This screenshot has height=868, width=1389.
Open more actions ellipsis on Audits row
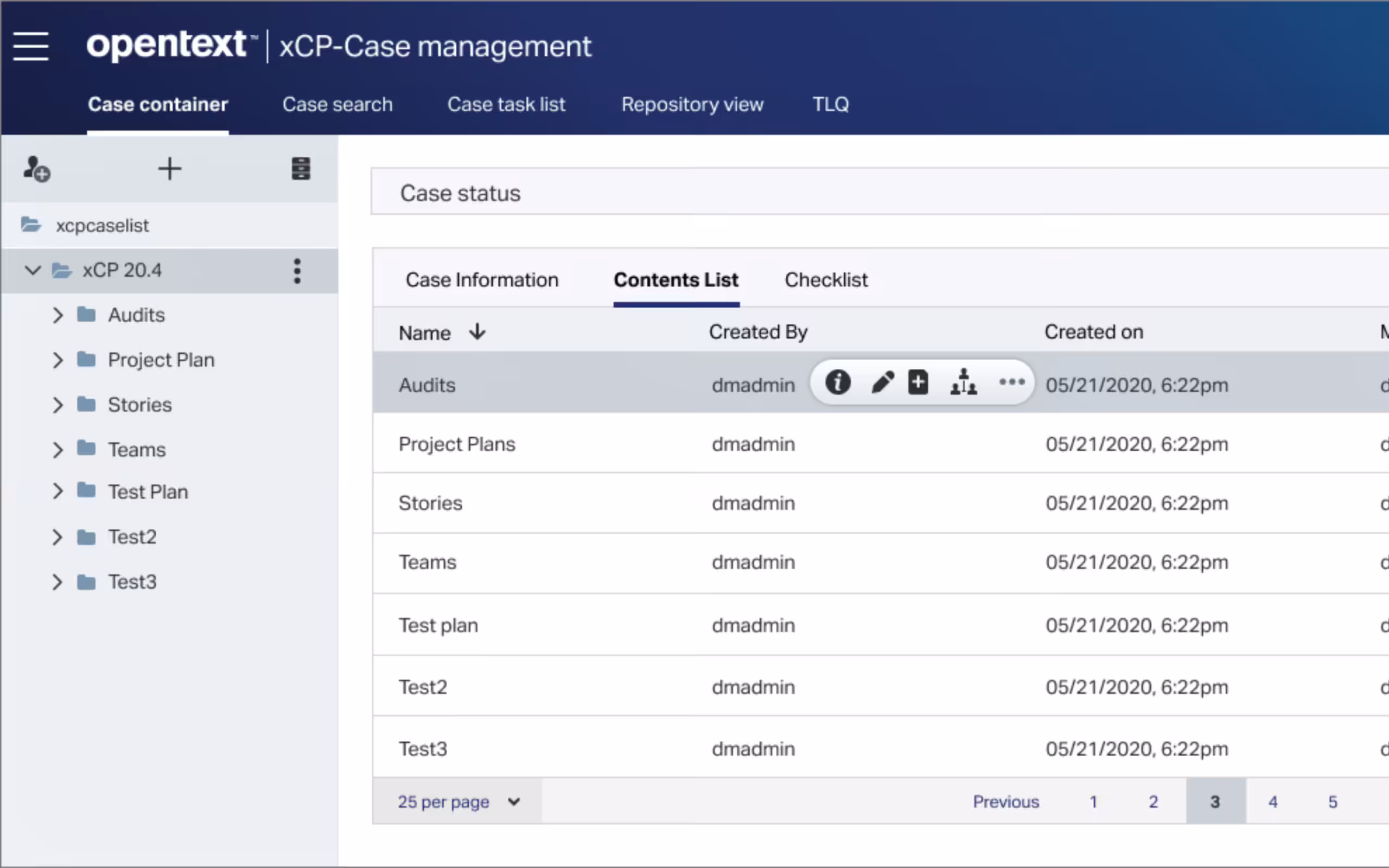tap(1011, 382)
